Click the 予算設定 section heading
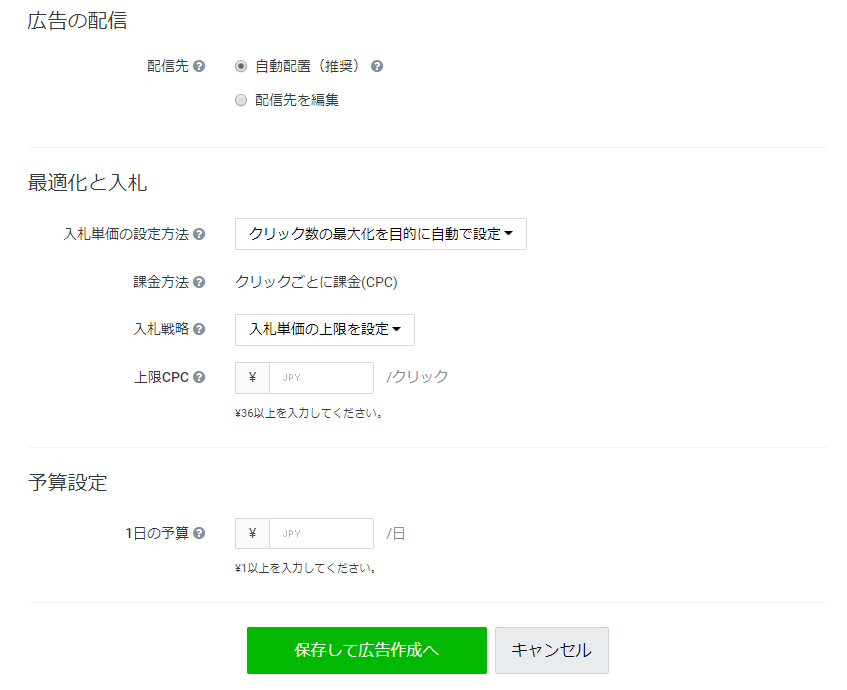 [x=68, y=483]
